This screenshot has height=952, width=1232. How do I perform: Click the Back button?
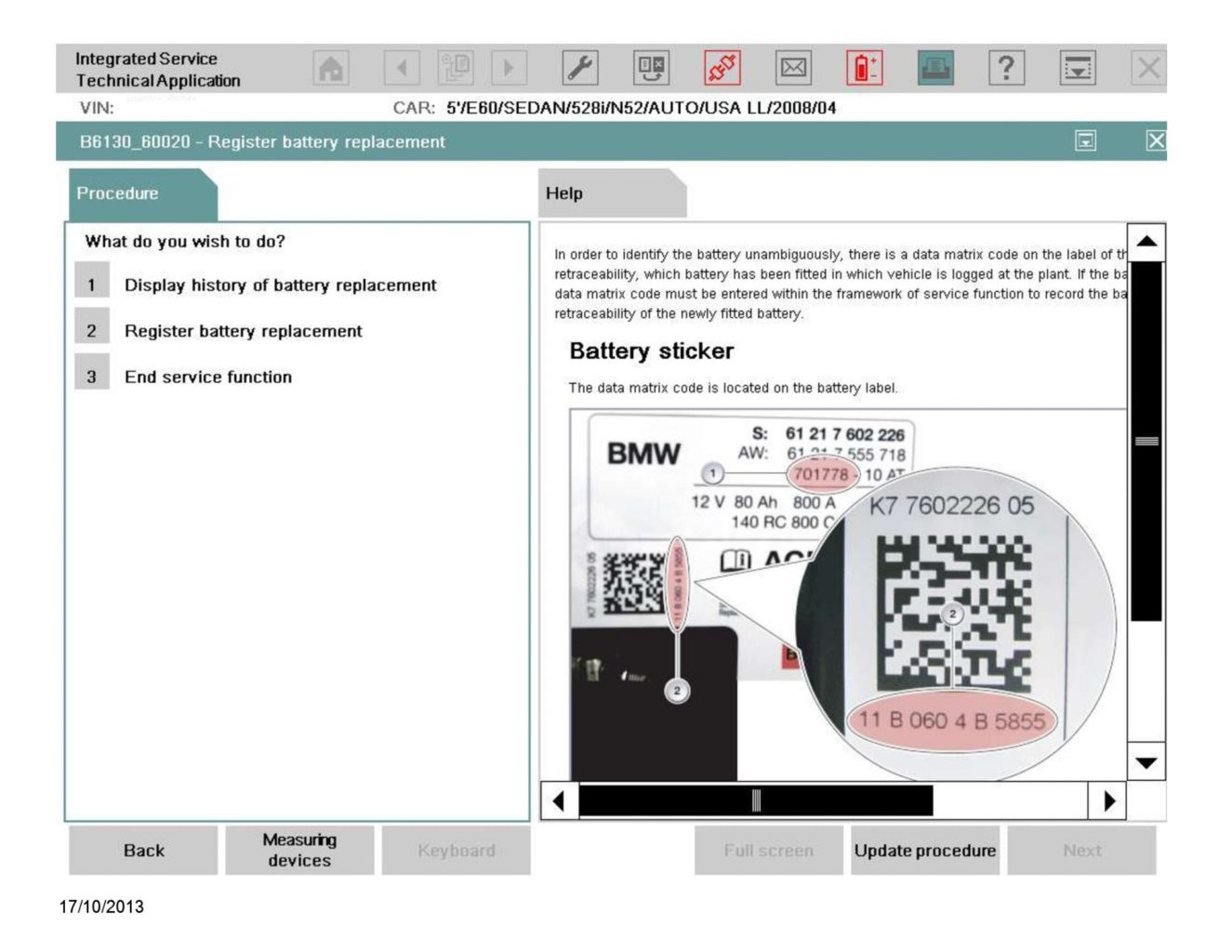(143, 850)
